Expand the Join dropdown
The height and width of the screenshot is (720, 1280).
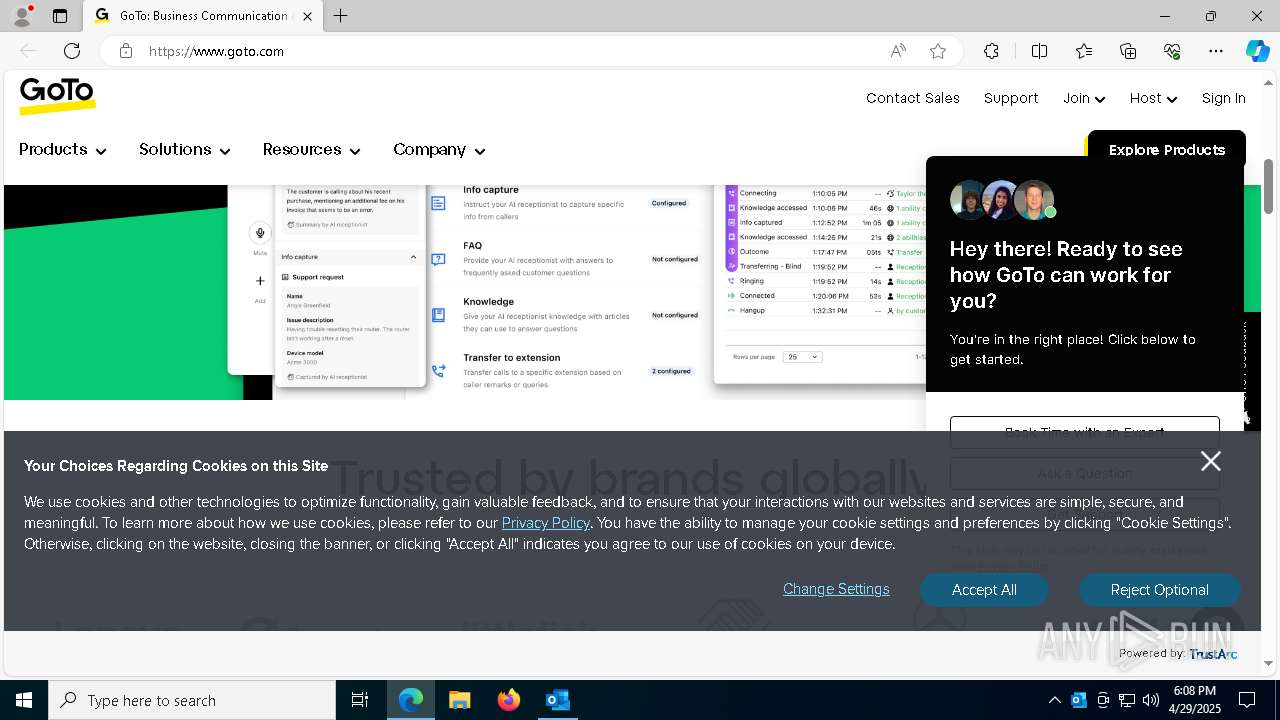click(1084, 98)
